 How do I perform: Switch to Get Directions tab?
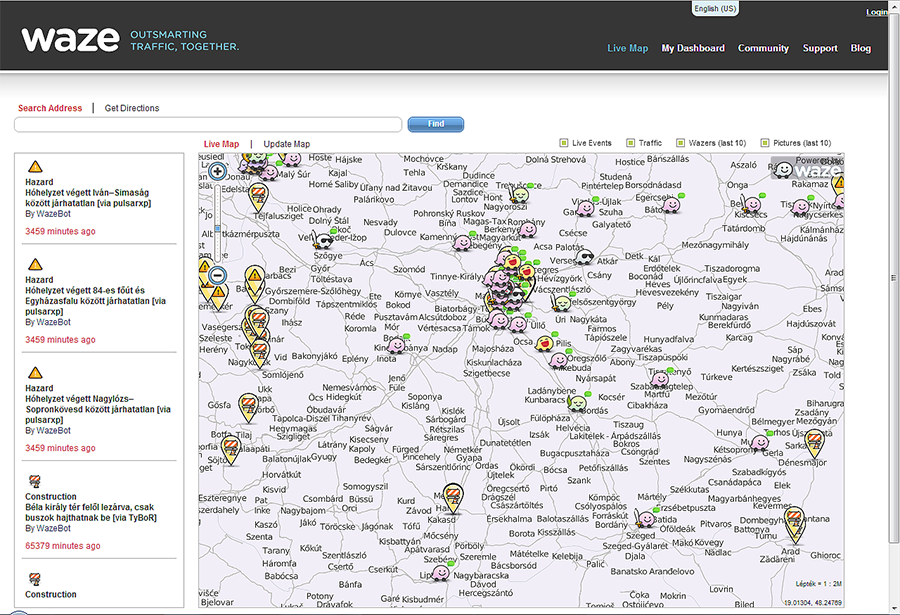point(131,108)
